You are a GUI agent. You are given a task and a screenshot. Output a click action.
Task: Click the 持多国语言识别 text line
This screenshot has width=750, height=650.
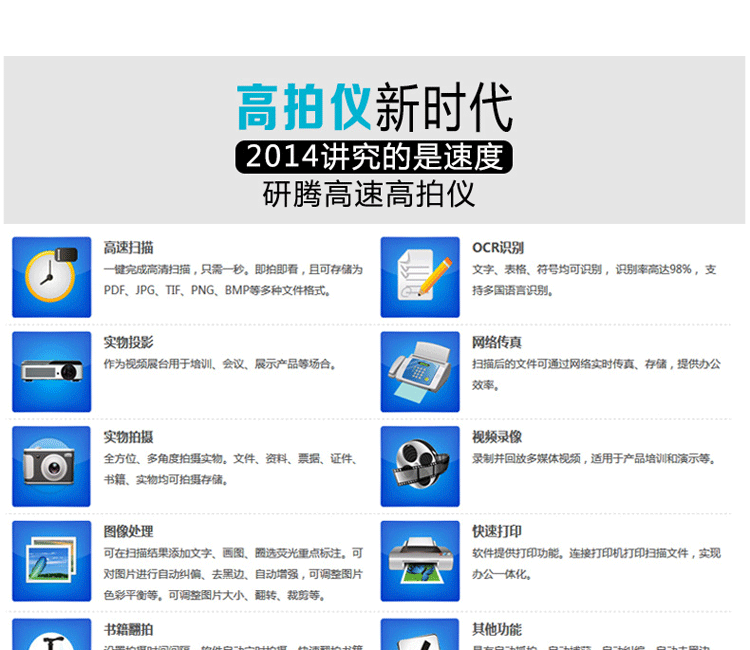(513, 290)
